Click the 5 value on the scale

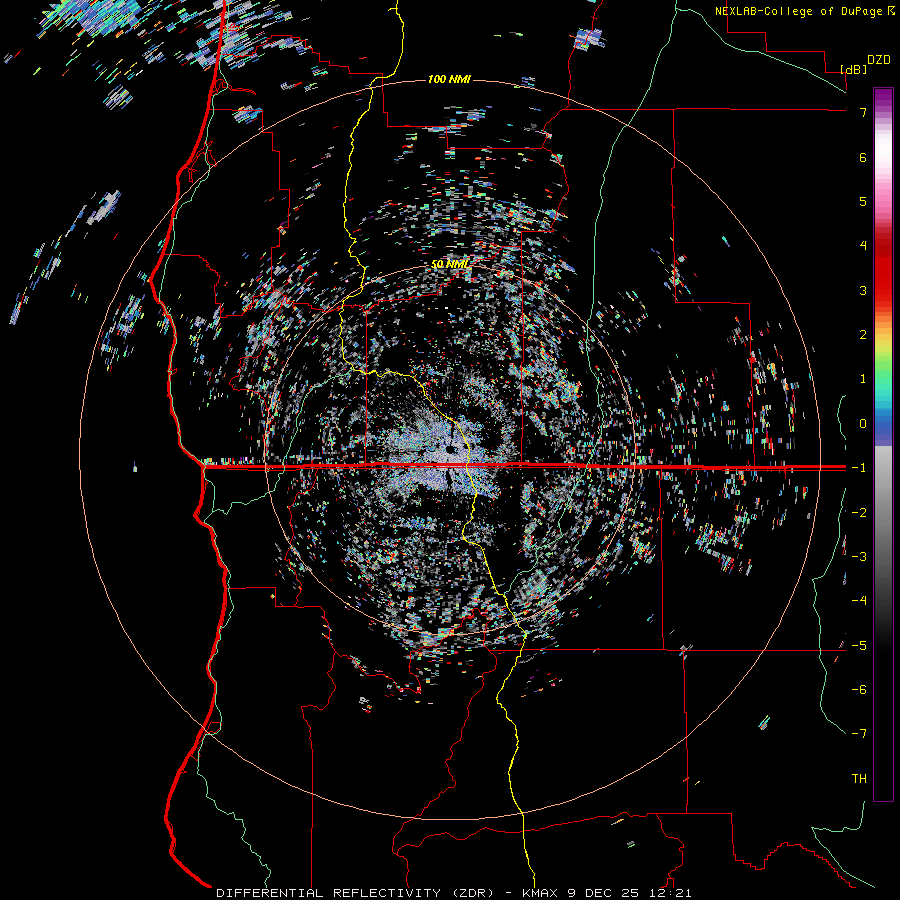863,201
